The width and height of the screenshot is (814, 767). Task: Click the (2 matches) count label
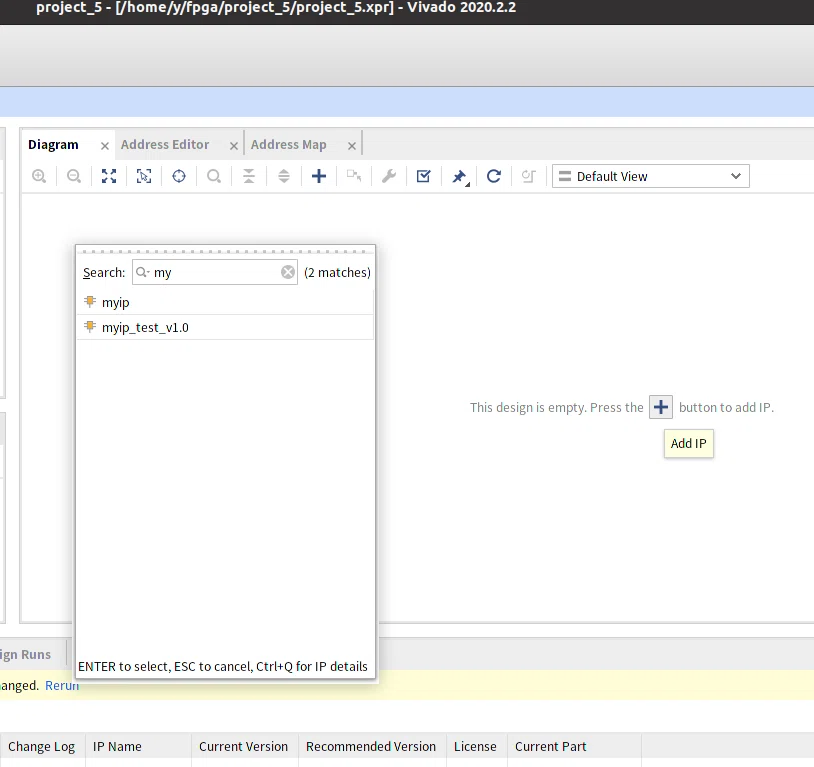337,272
